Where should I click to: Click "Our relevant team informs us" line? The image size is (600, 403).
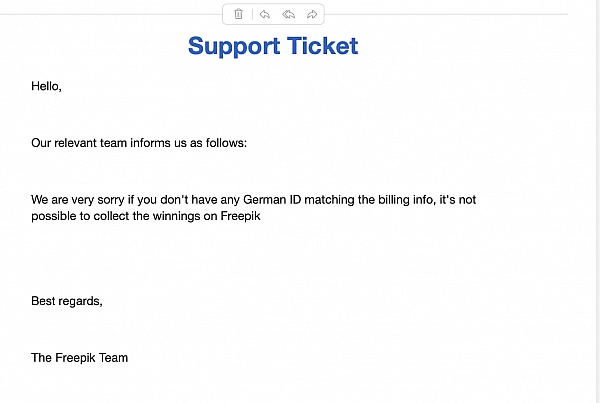(x=139, y=143)
